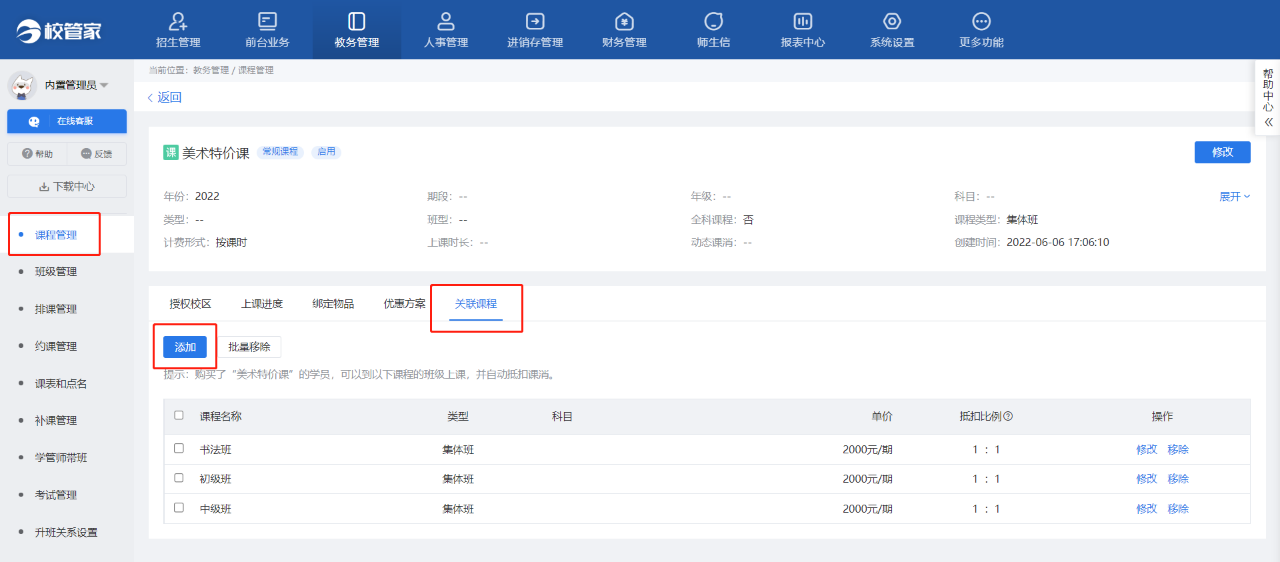Click 返回 to go back
The image size is (1280, 562).
165,97
